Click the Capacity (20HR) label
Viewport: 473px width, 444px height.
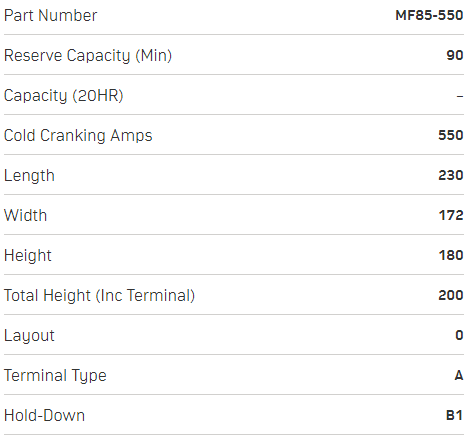(x=64, y=96)
